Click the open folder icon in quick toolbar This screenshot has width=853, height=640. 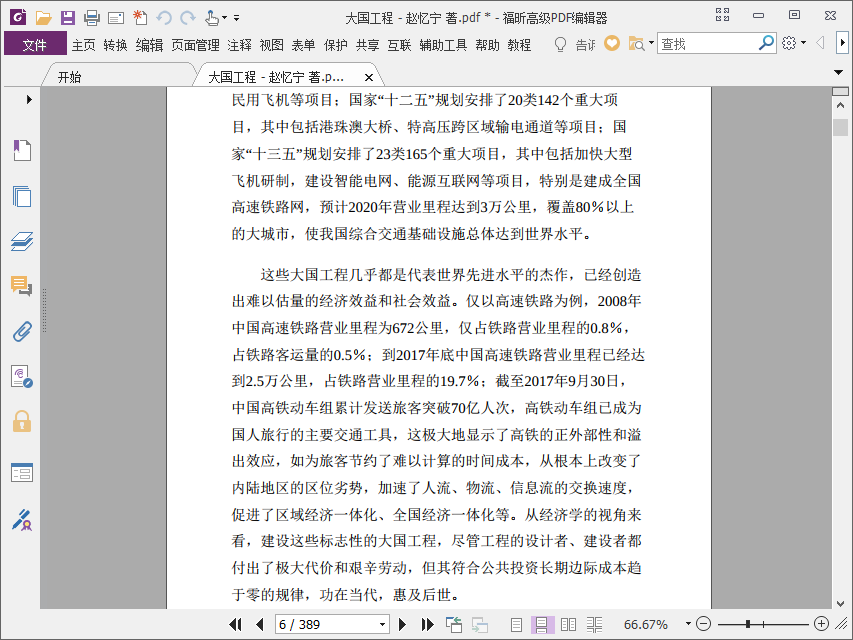(x=44, y=18)
